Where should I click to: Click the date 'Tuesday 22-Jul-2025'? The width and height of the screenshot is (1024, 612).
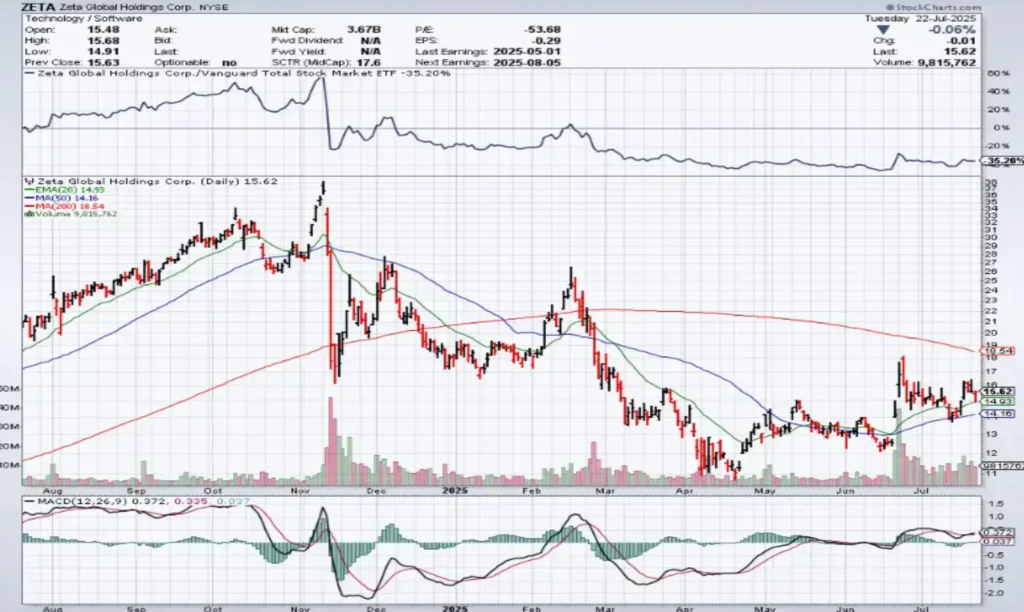[920, 18]
